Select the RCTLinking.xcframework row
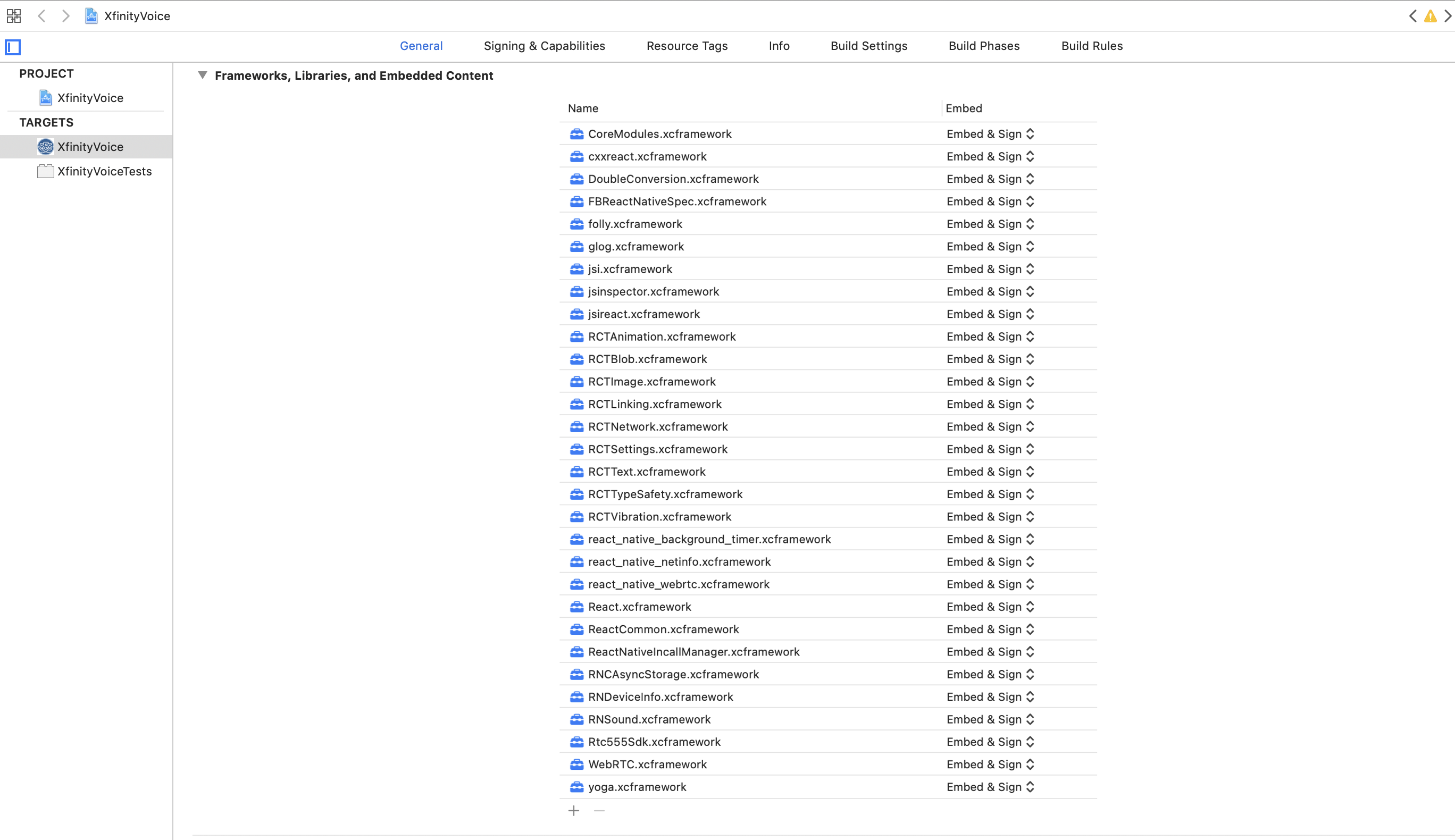This screenshot has width=1455, height=840. click(x=828, y=404)
